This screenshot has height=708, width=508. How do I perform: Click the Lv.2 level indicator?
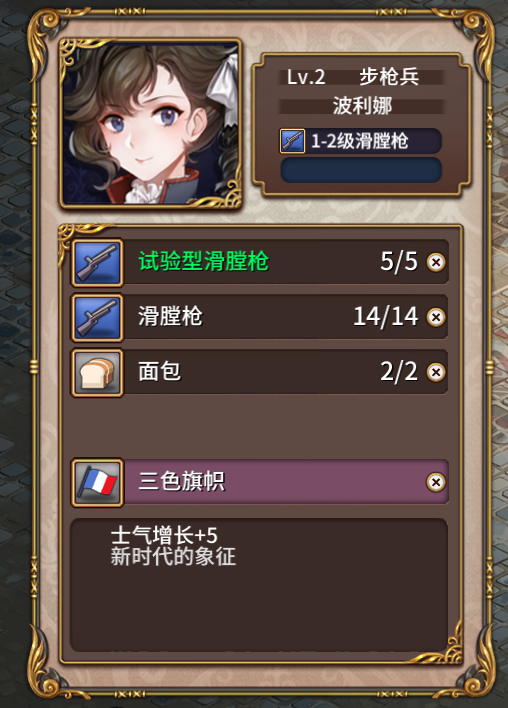[306, 77]
